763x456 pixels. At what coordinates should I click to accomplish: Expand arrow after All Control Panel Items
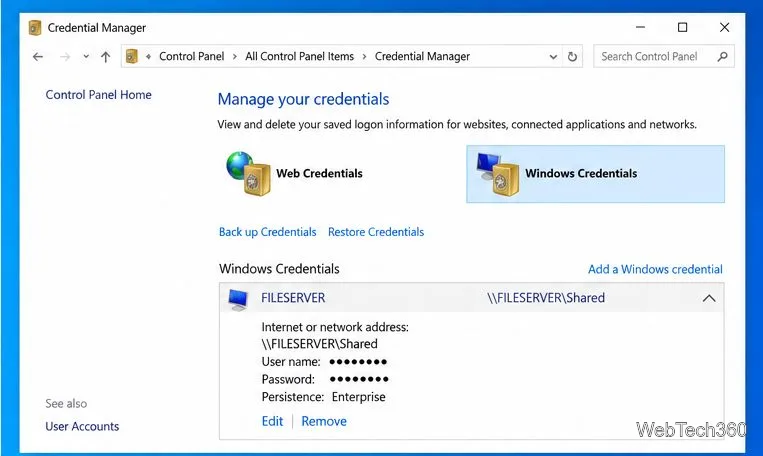pos(364,57)
